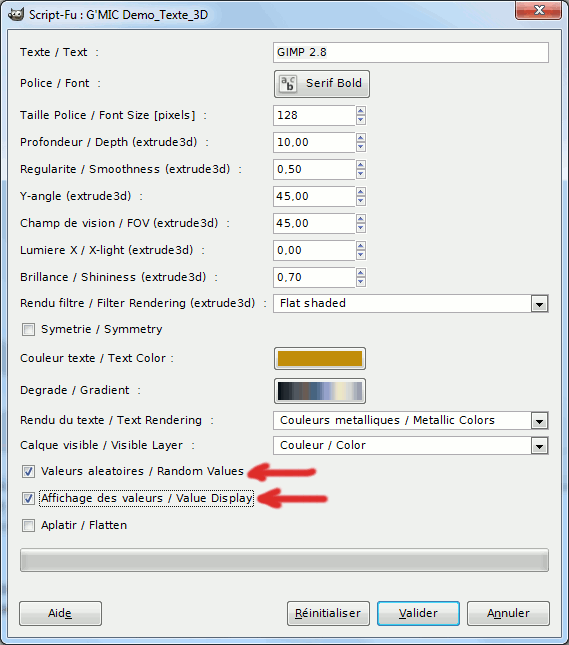Click the Depth field showing 10,00

(x=314, y=142)
